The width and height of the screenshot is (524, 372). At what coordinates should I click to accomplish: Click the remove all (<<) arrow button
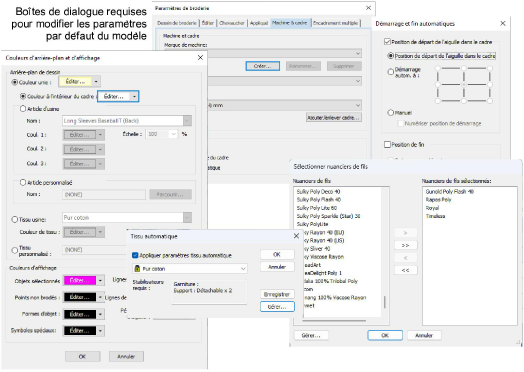406,270
